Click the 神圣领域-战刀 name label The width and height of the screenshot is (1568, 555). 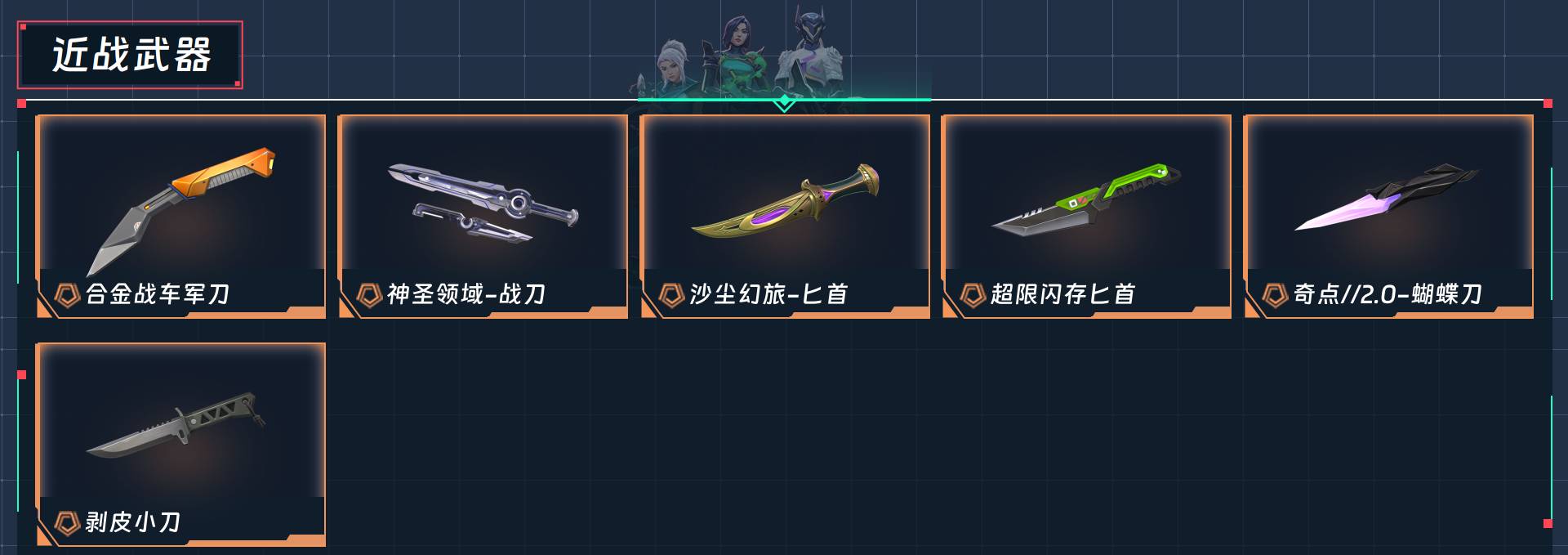(466, 294)
